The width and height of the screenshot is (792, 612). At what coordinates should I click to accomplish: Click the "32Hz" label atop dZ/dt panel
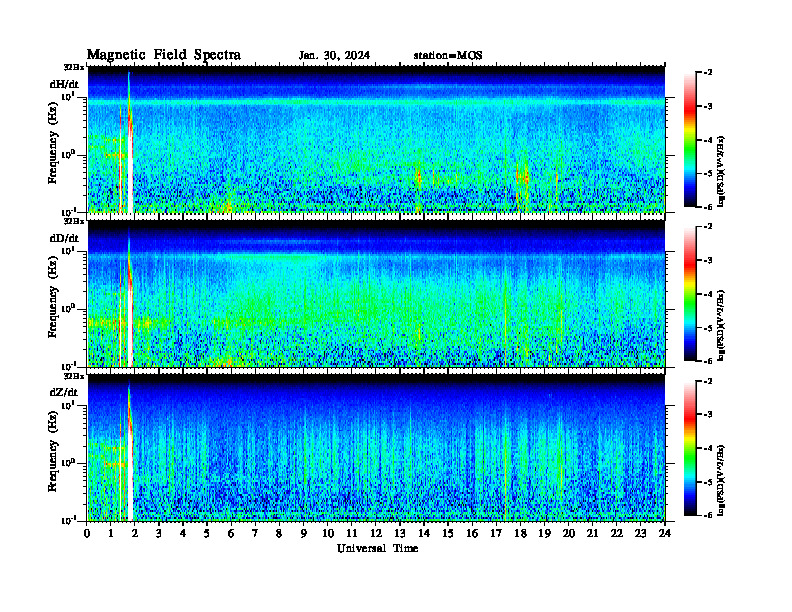coord(74,376)
